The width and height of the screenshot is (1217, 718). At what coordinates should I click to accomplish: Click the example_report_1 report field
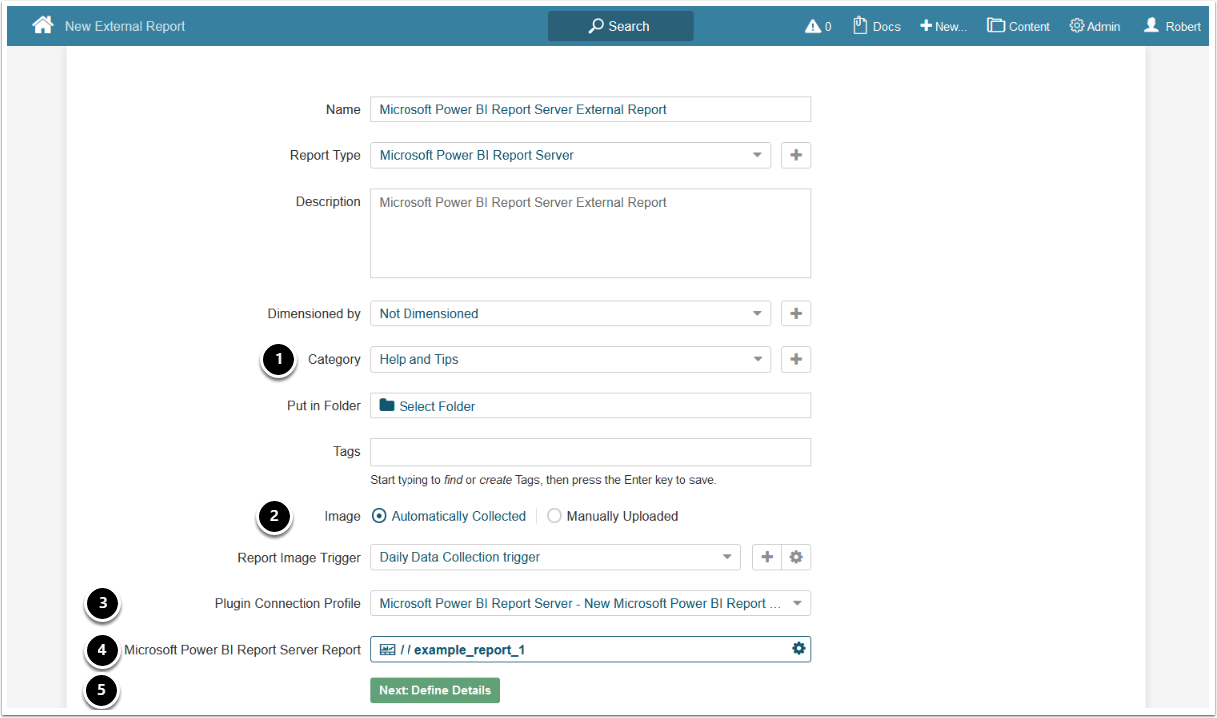590,649
